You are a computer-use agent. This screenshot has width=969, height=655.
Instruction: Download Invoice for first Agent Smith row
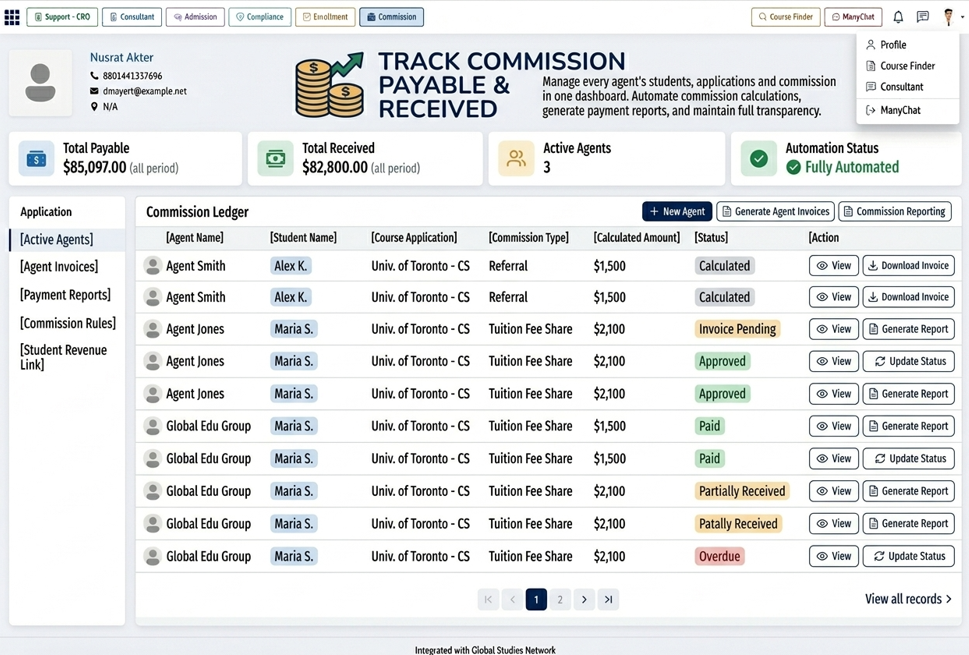coord(908,266)
